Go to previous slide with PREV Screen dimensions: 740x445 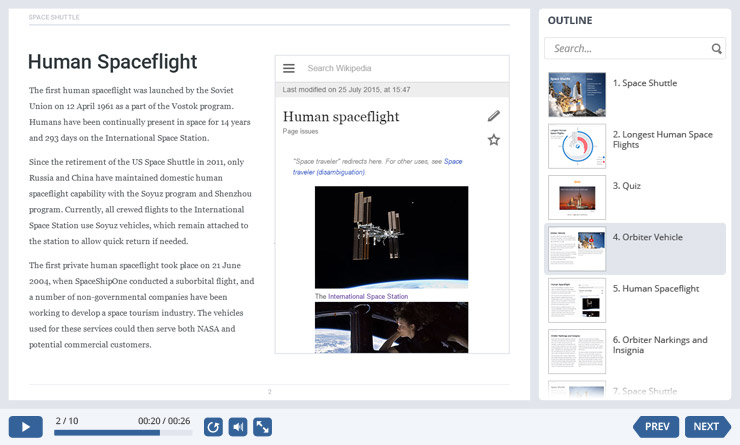click(656, 427)
